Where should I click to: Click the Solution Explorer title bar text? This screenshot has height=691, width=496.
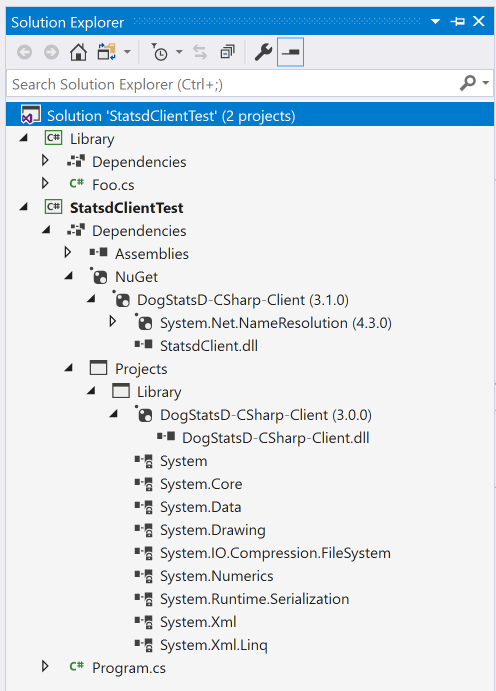pos(67,22)
